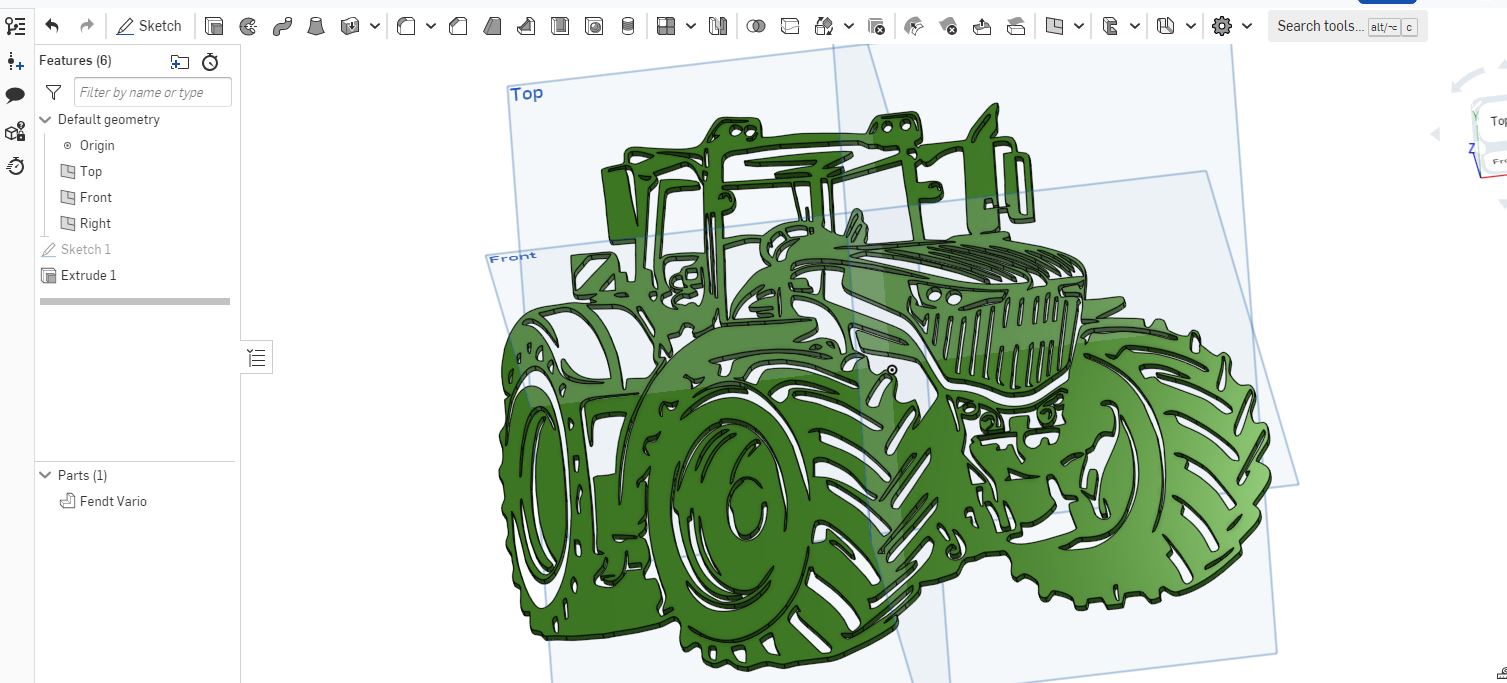1507x683 pixels.
Task: Collapse the Parts section
Action: click(45, 474)
